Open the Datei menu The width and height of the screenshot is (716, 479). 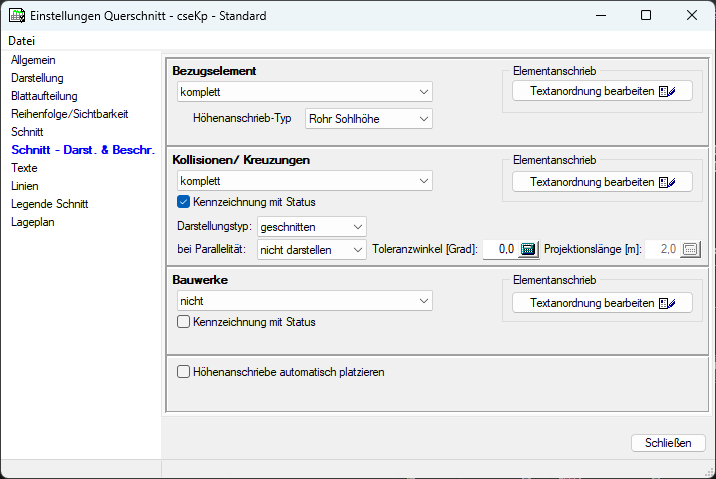(x=21, y=41)
